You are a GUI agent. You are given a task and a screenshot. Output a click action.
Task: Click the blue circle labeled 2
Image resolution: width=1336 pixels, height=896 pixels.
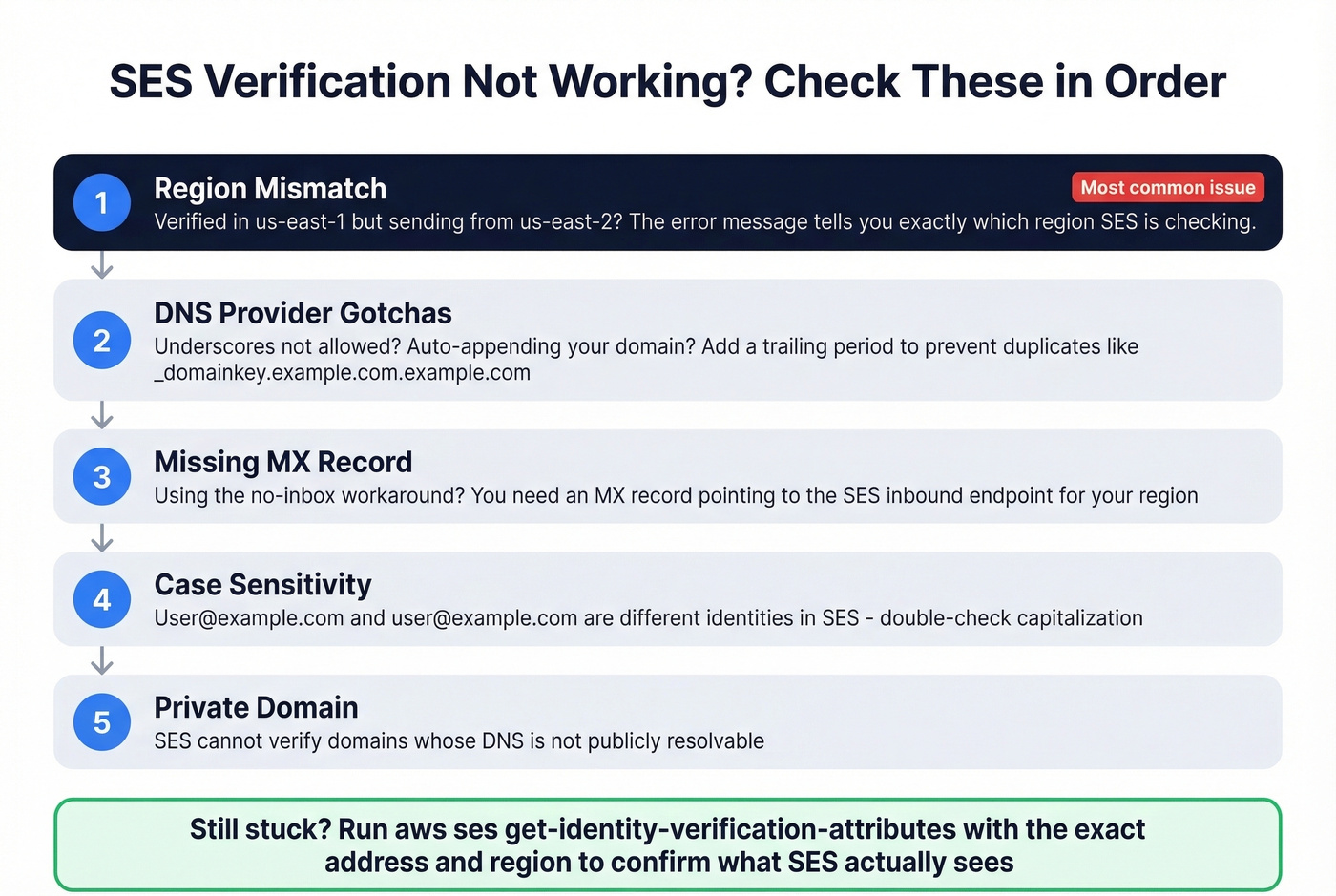coord(101,341)
